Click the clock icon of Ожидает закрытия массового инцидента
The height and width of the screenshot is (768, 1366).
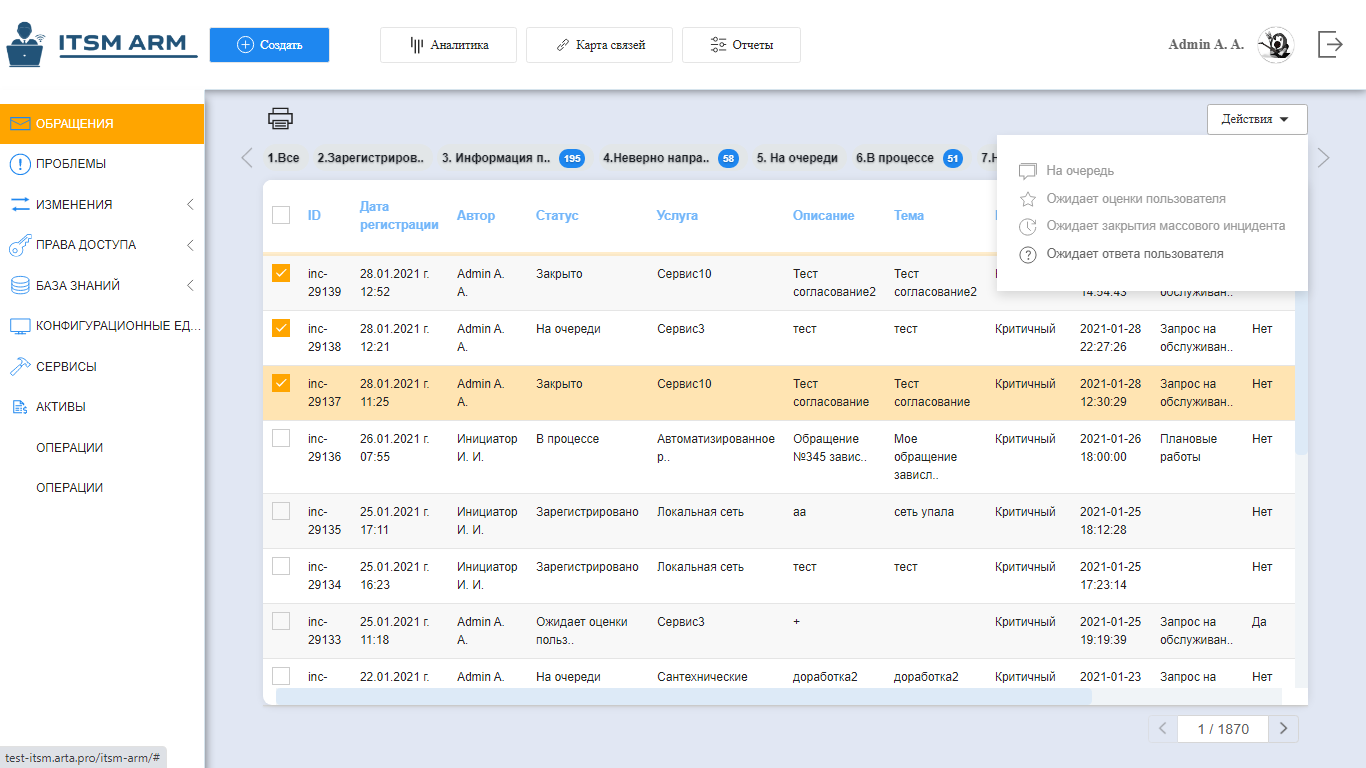(x=1027, y=227)
